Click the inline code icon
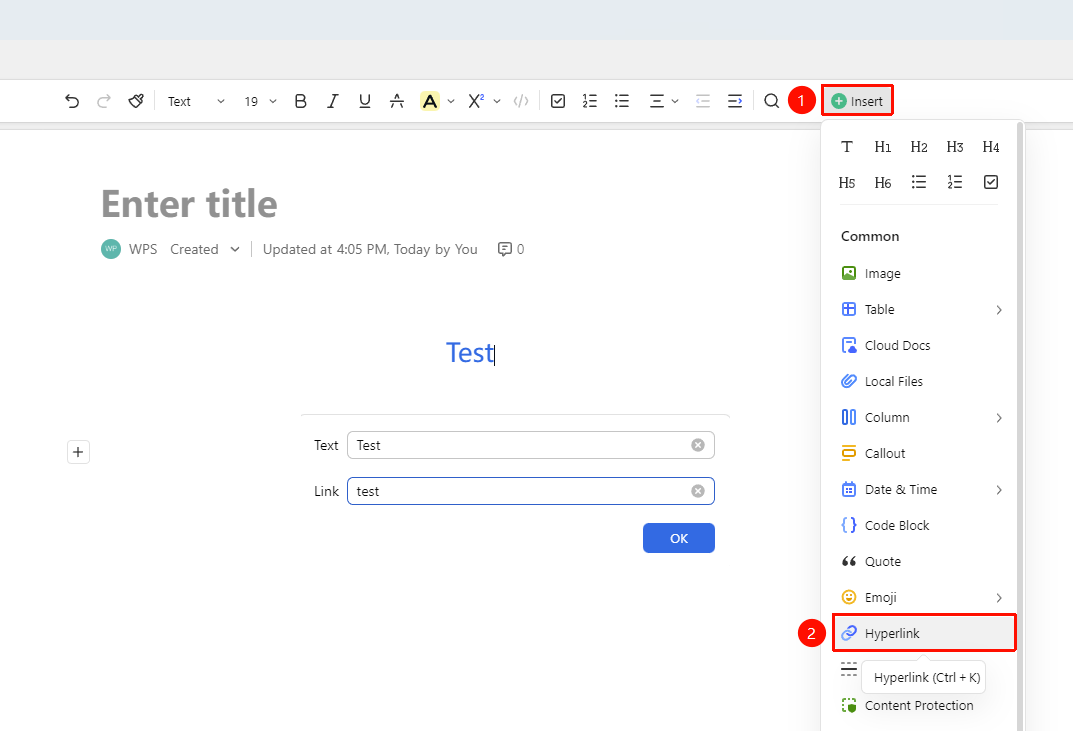1073x731 pixels. (521, 101)
